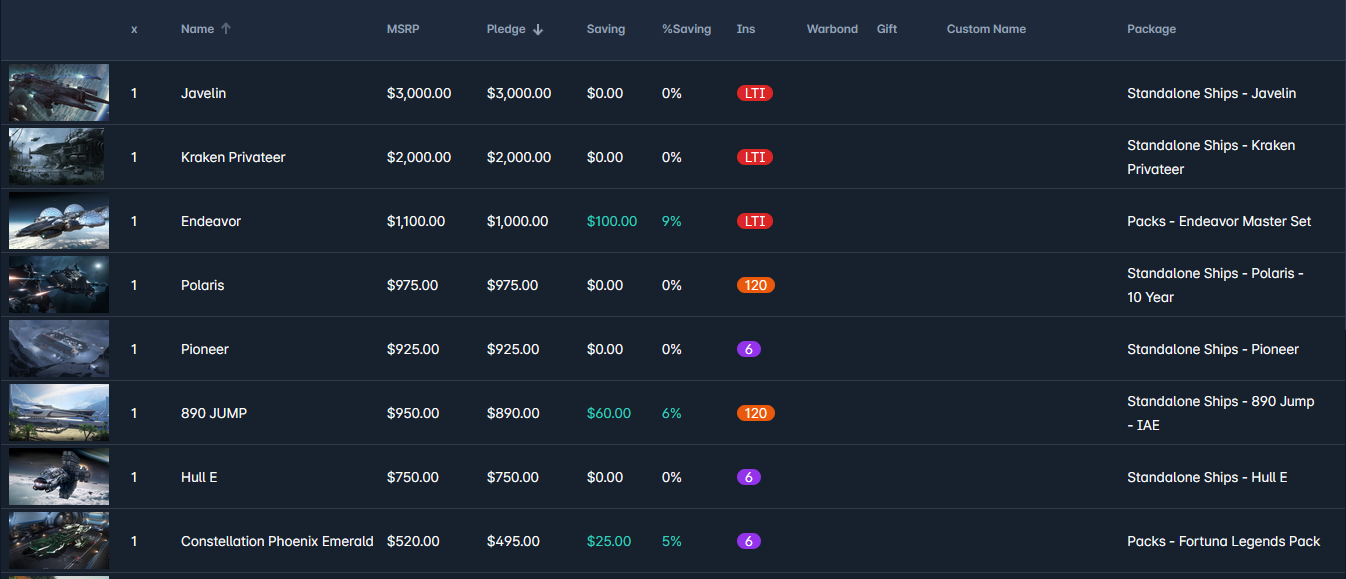This screenshot has width=1346, height=579.
Task: Click the Warbond column header
Action: pos(832,29)
